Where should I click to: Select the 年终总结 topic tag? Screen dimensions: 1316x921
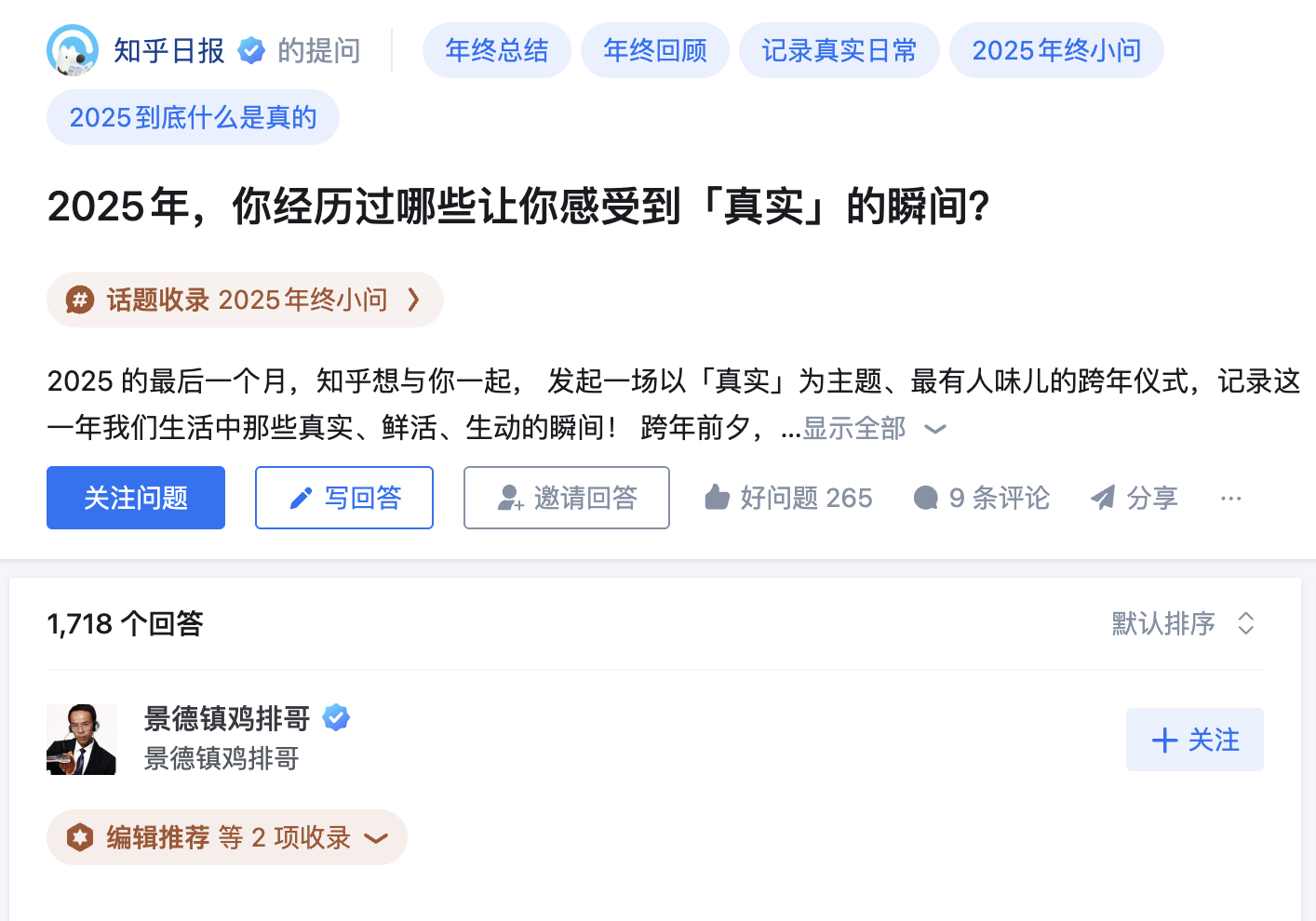497,50
